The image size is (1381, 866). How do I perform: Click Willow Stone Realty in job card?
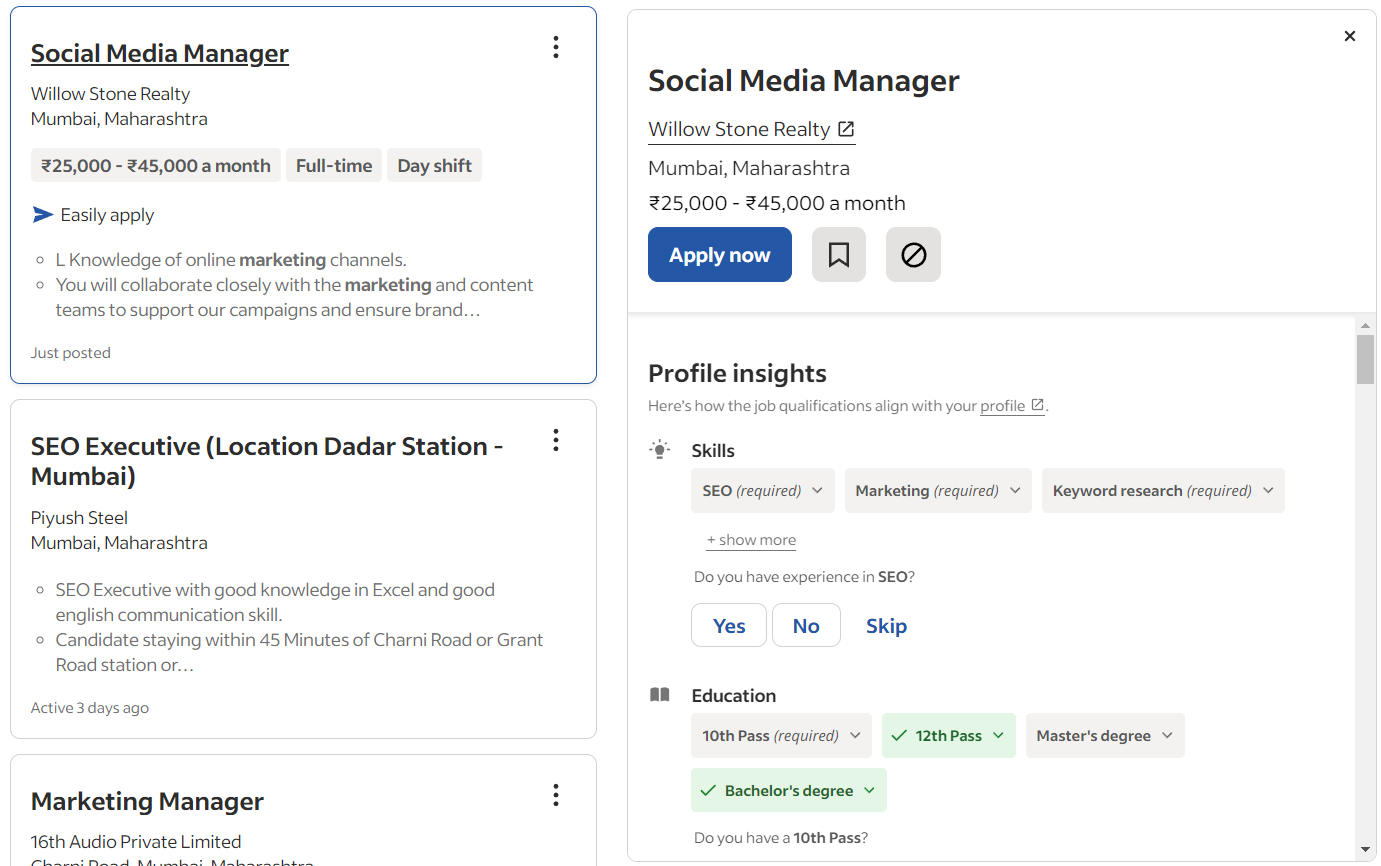tap(110, 94)
